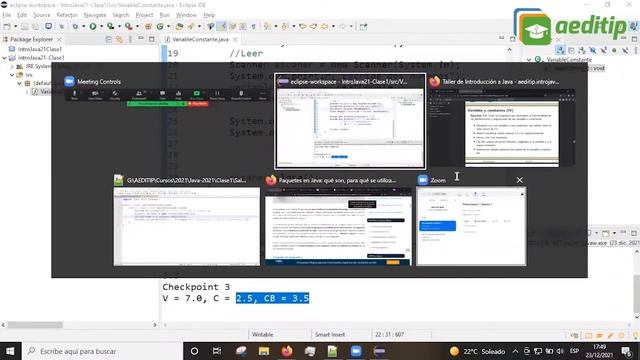640x360 pixels.
Task: Open the New file icon dropdown arrow
Action: 16,27
